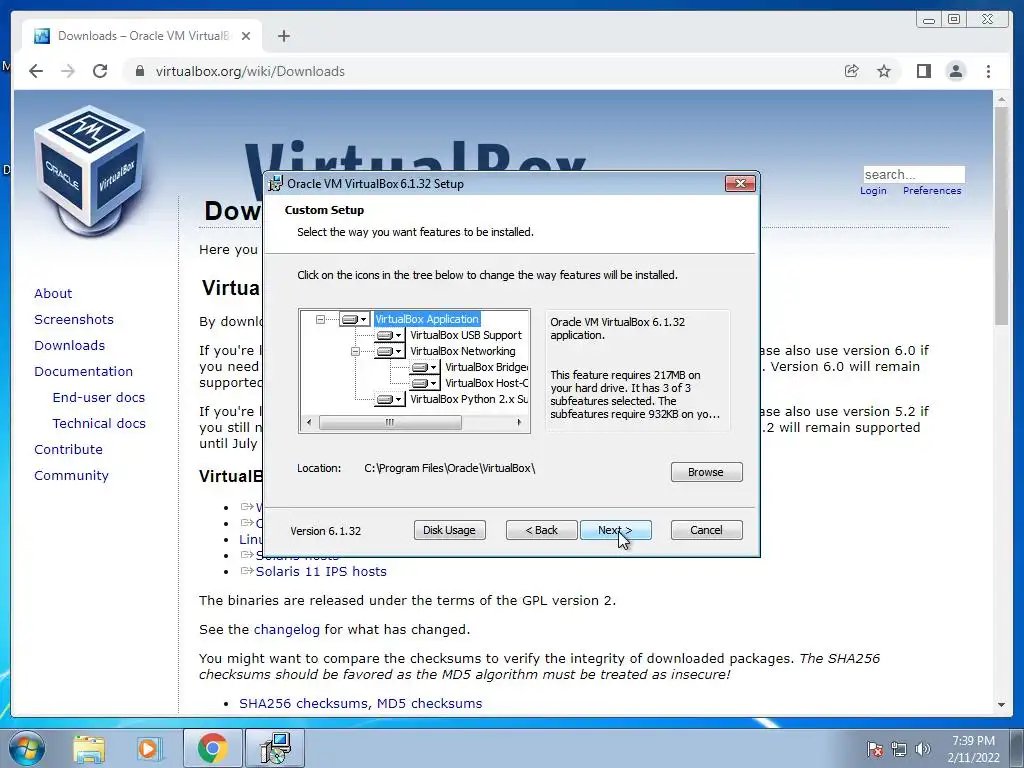This screenshot has width=1024, height=768.
Task: Open VirtualBox Networking feature dropdown
Action: point(389,351)
